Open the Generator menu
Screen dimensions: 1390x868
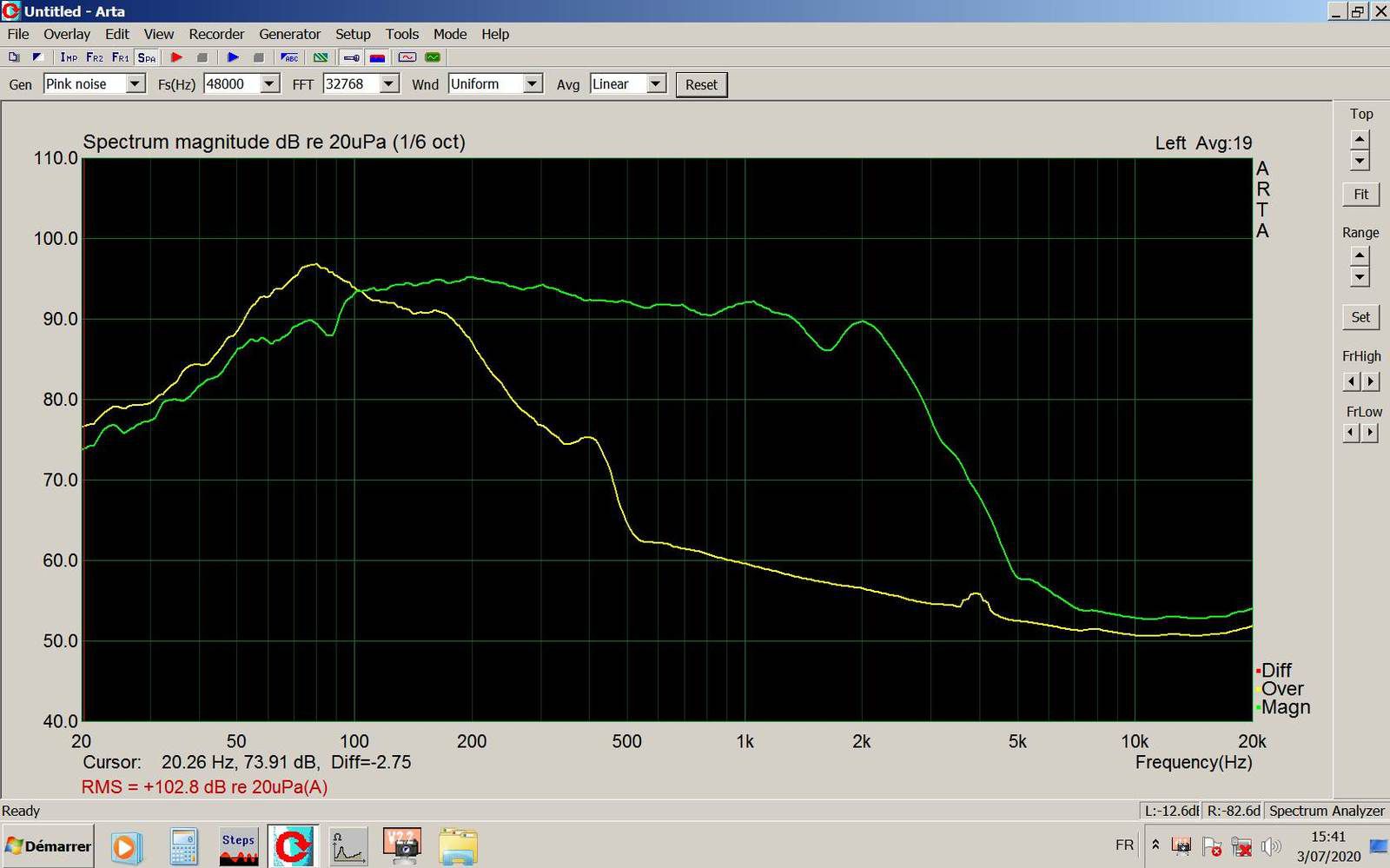click(289, 34)
